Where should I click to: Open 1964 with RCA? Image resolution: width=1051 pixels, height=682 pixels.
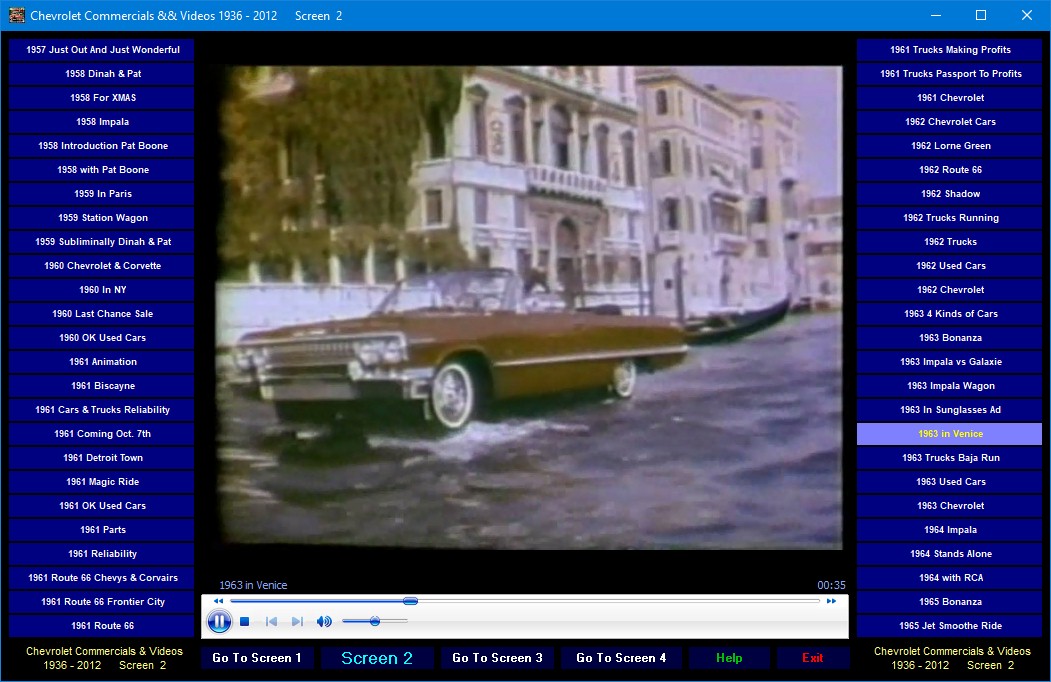point(950,578)
